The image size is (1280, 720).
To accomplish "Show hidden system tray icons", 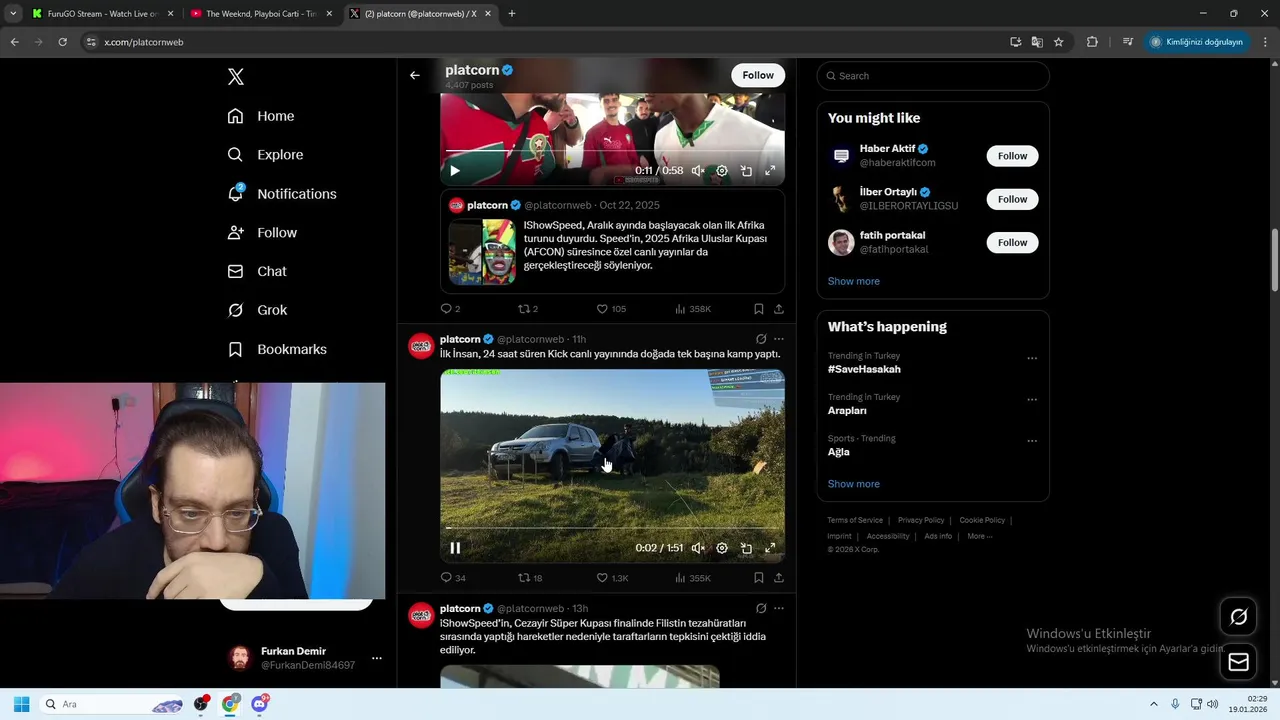I will pyautogui.click(x=1153, y=704).
